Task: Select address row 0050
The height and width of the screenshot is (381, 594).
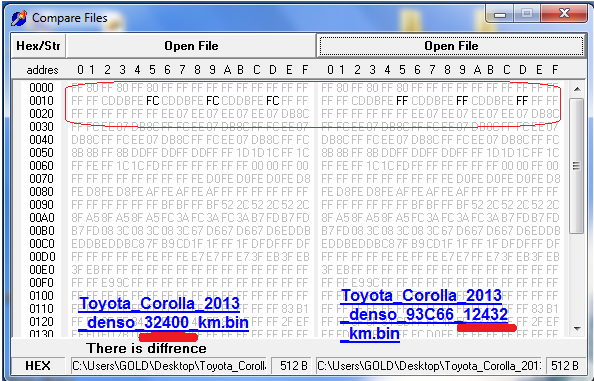Action: pyautogui.click(x=42, y=153)
